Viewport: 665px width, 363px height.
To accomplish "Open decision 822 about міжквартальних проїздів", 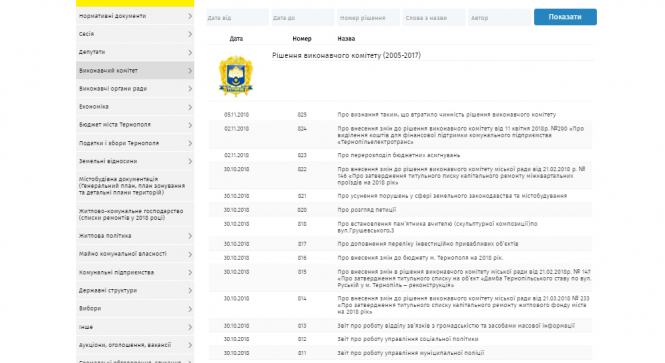I will point(461,176).
